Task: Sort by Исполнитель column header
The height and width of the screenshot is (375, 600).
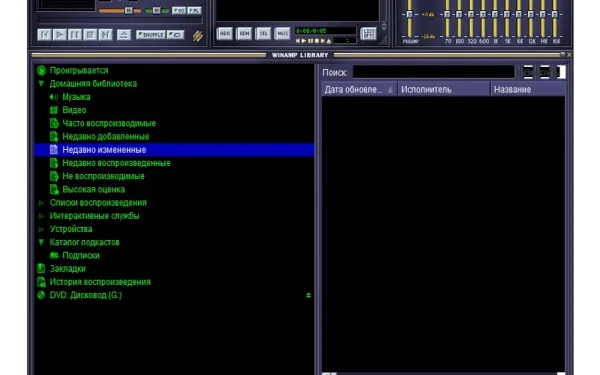Action: (x=443, y=90)
